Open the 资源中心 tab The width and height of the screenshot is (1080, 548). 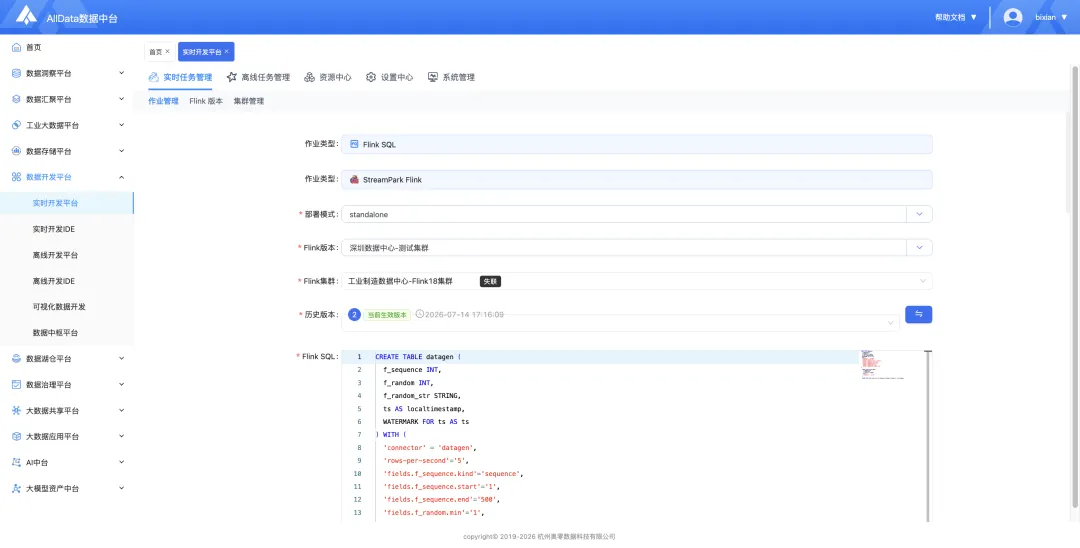point(328,77)
